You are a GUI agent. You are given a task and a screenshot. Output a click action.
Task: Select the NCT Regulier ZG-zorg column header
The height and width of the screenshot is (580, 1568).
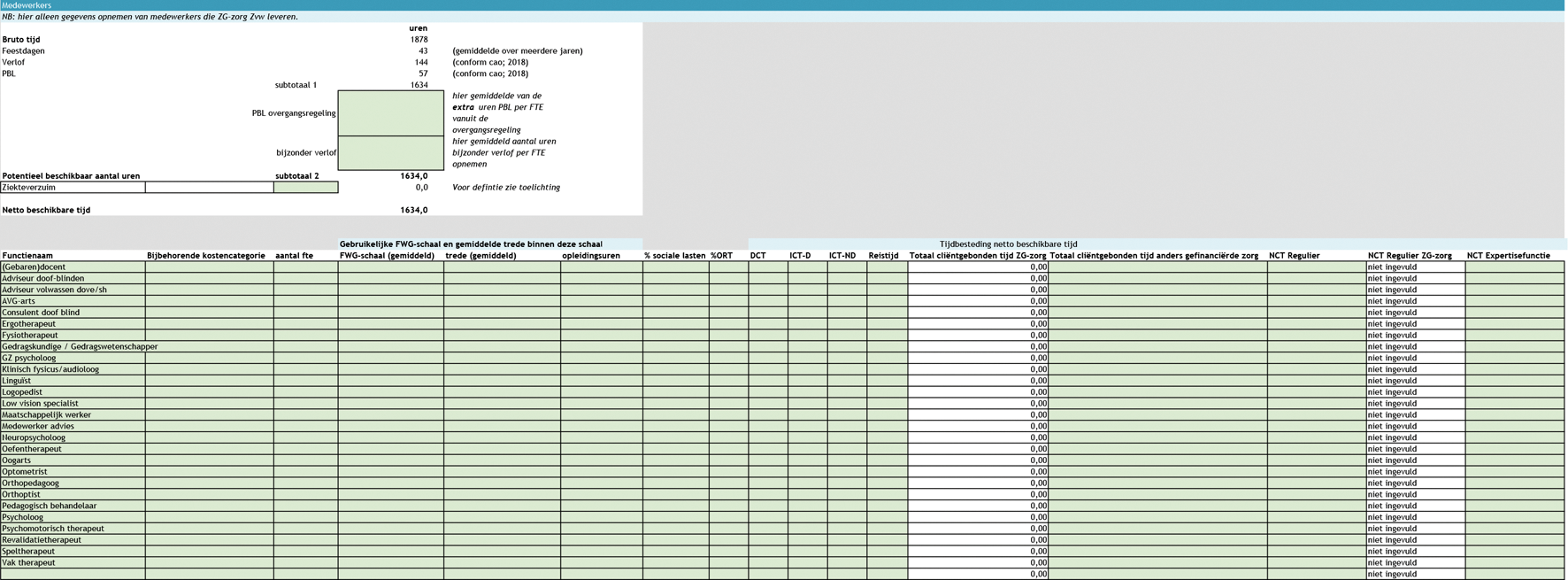point(1409,256)
